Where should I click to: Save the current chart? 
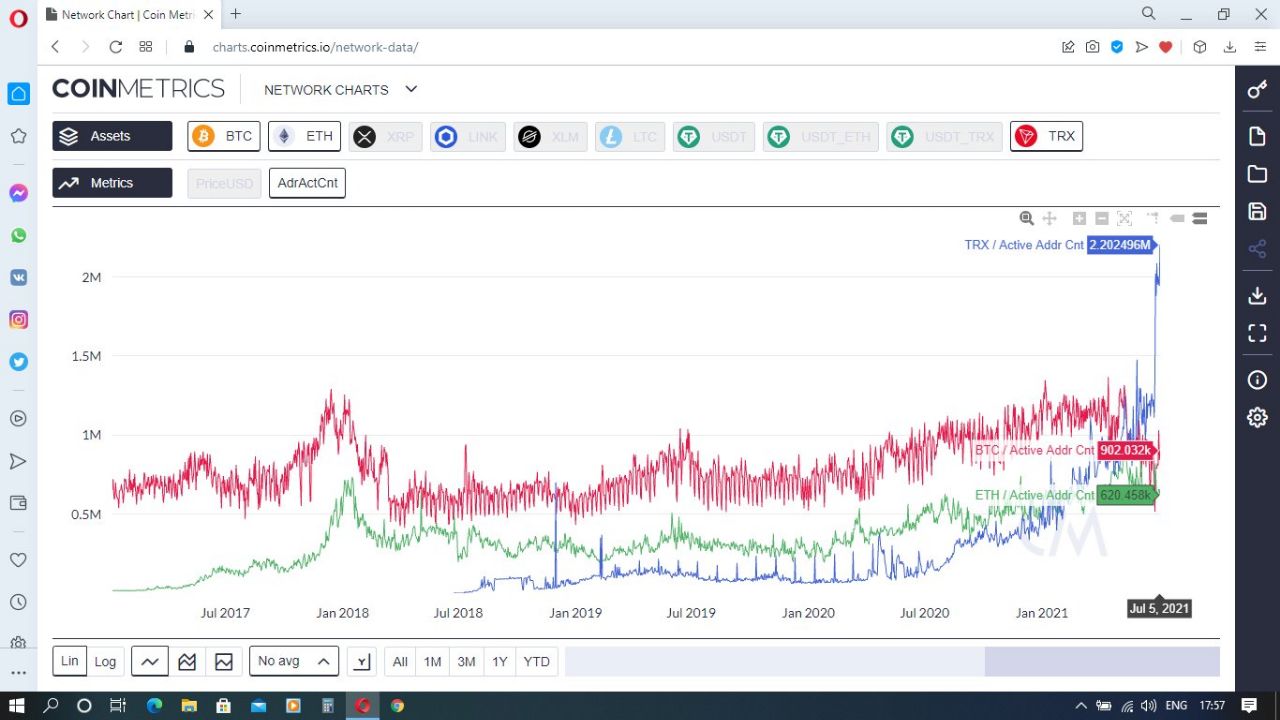pos(1257,211)
